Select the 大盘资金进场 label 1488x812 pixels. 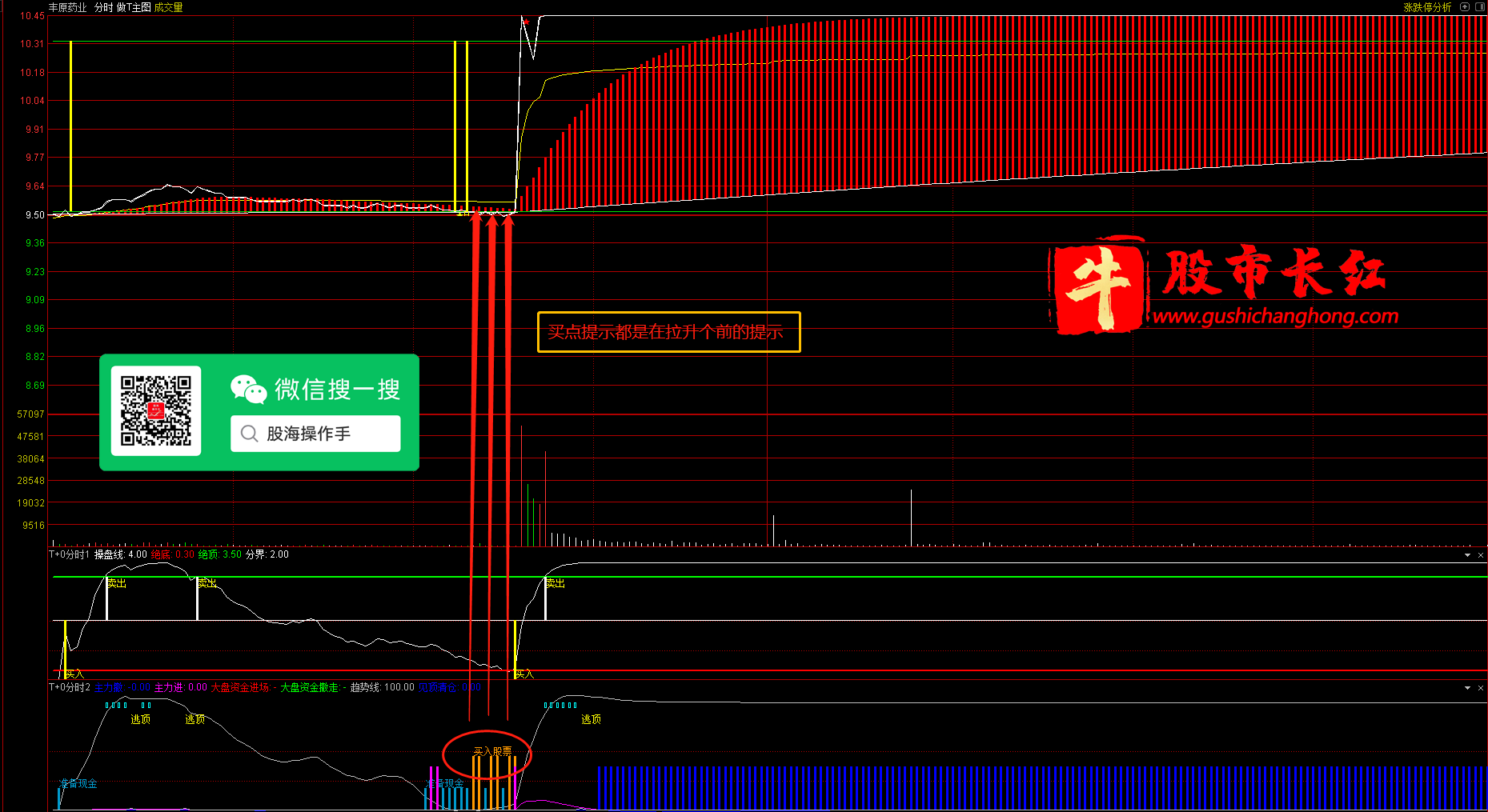tap(243, 687)
